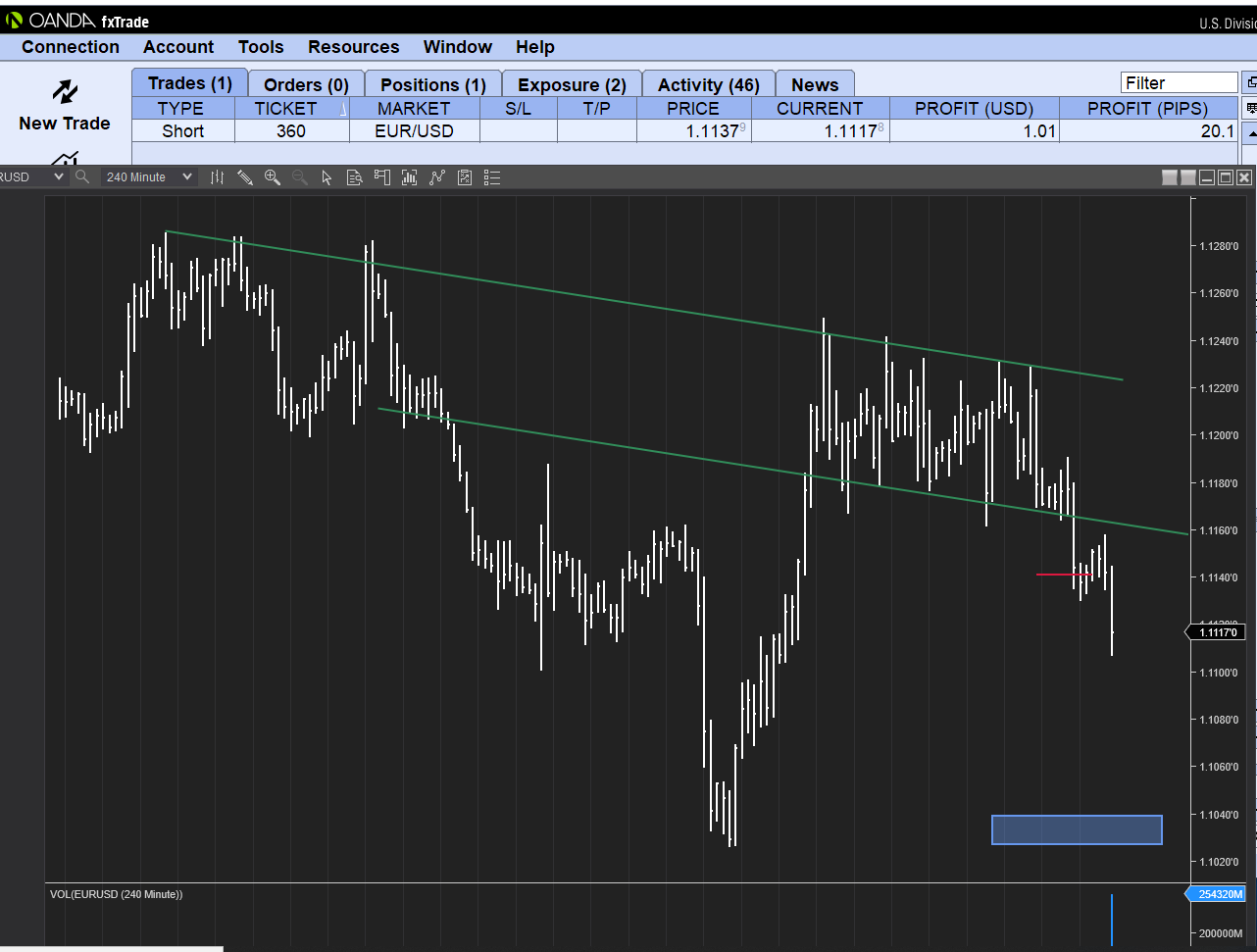Minimize the chart window
Viewport: 1257px width, 952px height.
point(1206,176)
